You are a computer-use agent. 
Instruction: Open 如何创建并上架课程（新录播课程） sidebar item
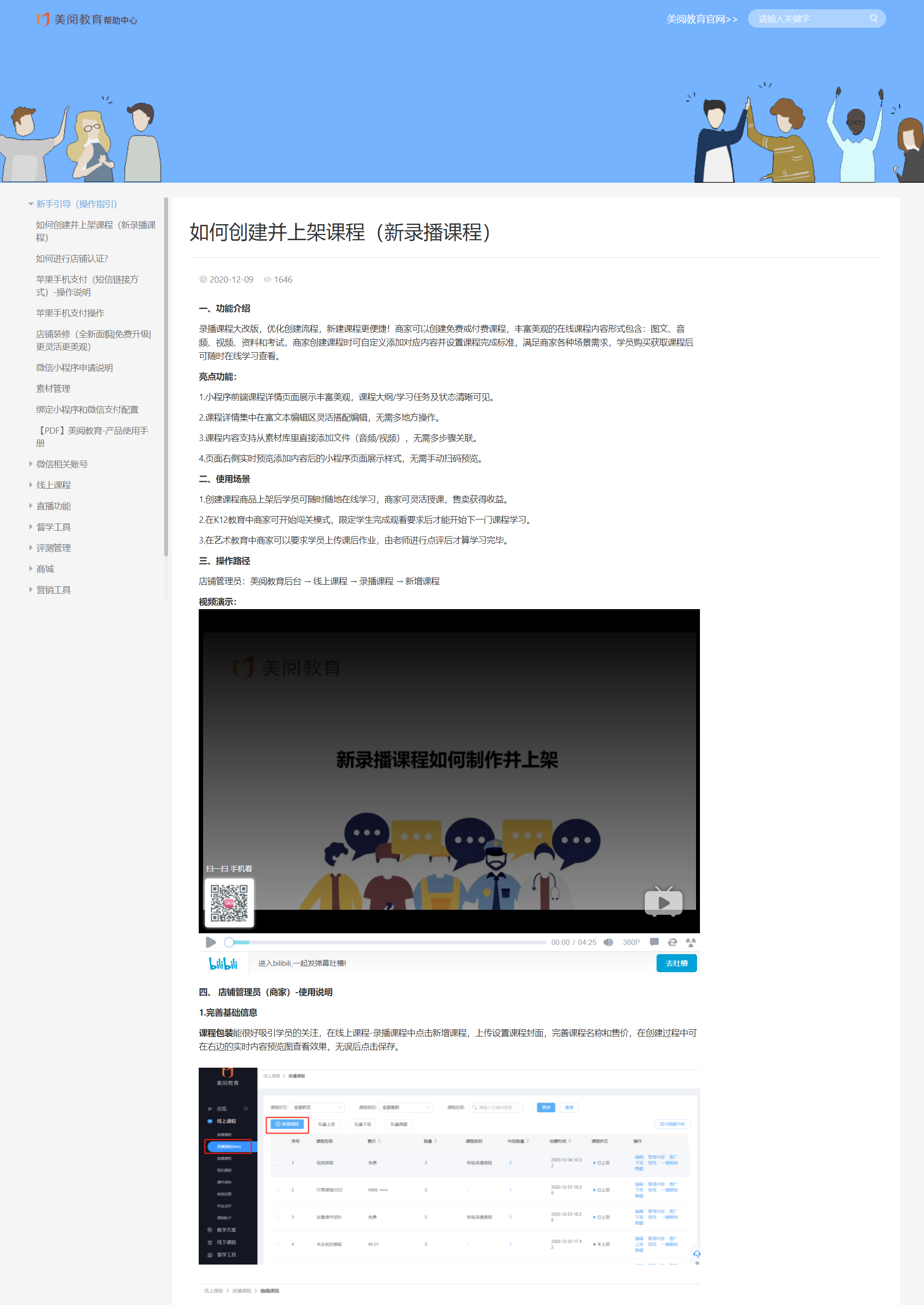[x=95, y=231]
